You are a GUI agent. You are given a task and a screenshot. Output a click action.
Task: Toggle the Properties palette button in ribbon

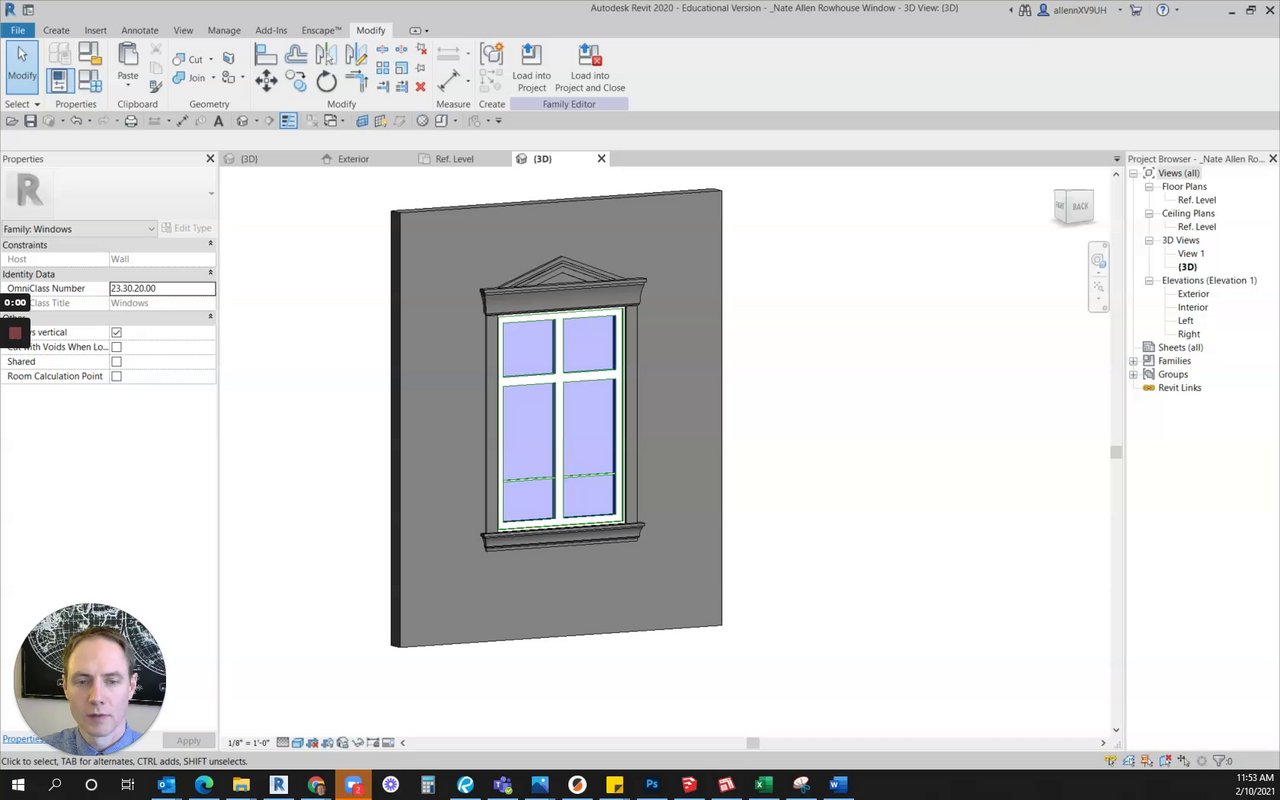(60, 80)
